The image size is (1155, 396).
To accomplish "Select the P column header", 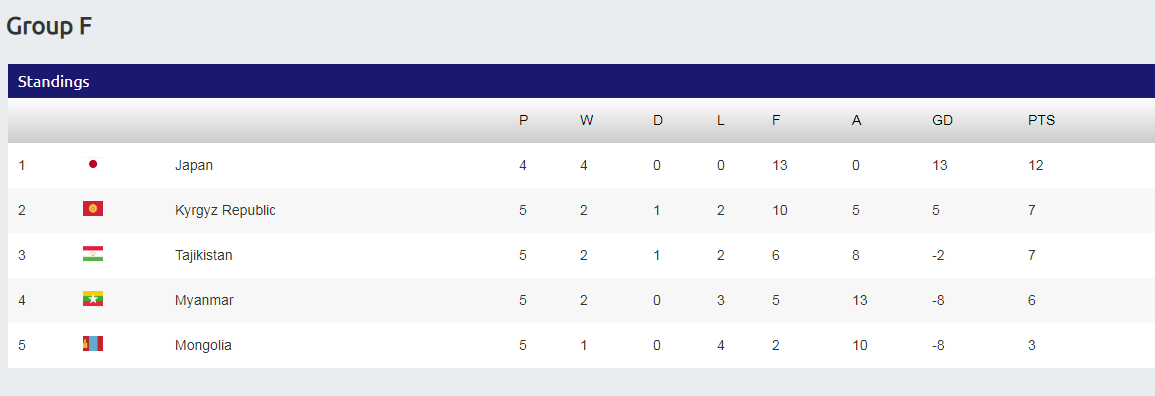I will (524, 121).
